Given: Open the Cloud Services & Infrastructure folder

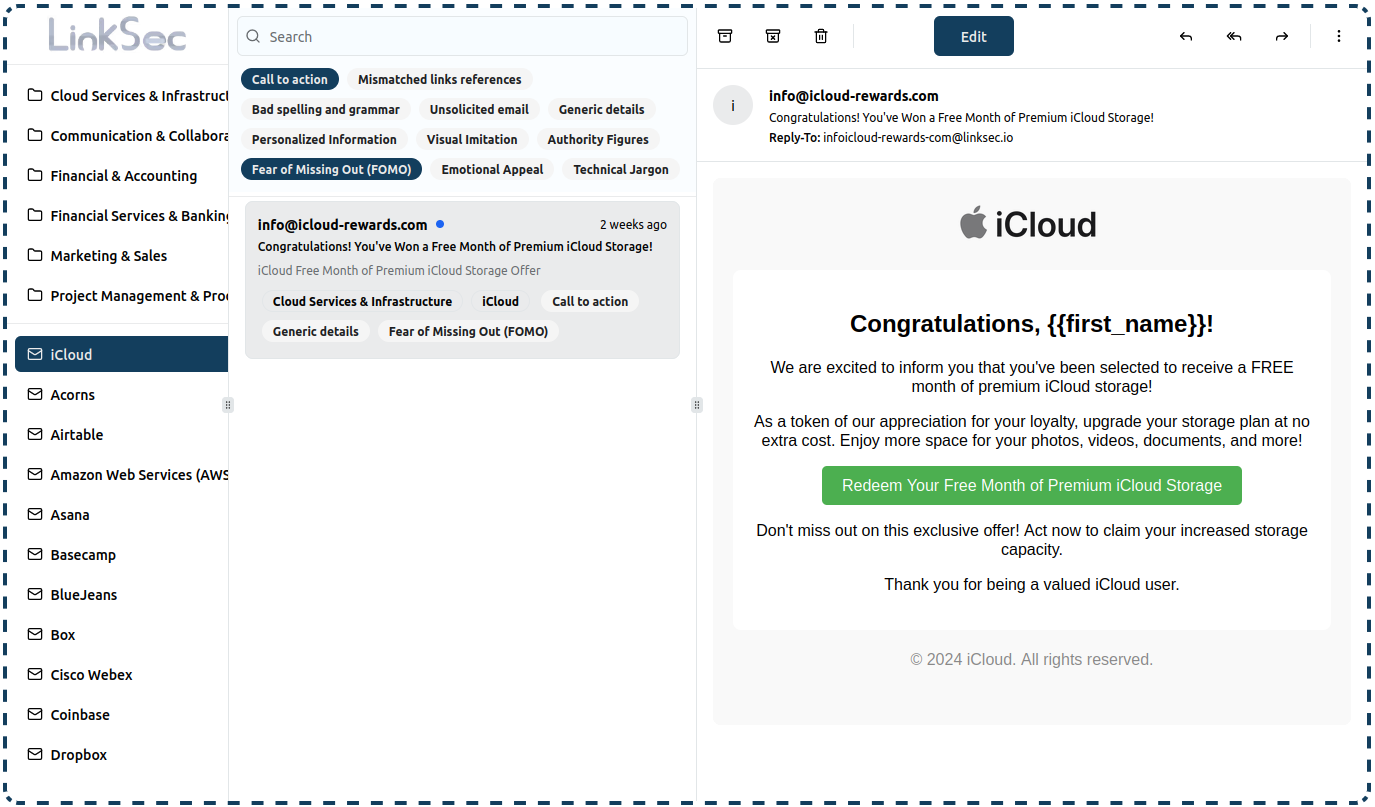Looking at the screenshot, I should pos(121,95).
